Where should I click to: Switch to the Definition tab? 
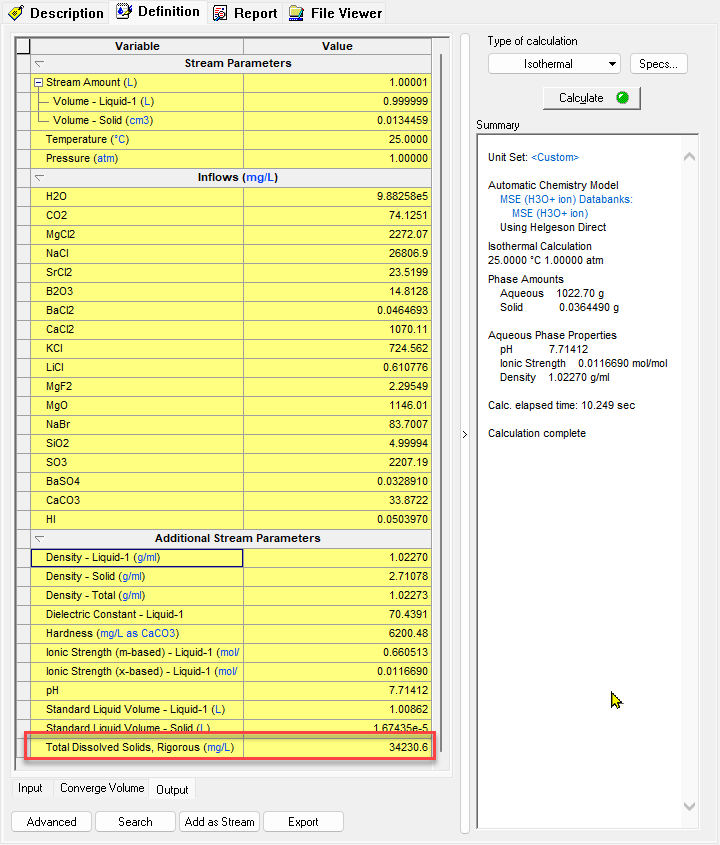(158, 12)
